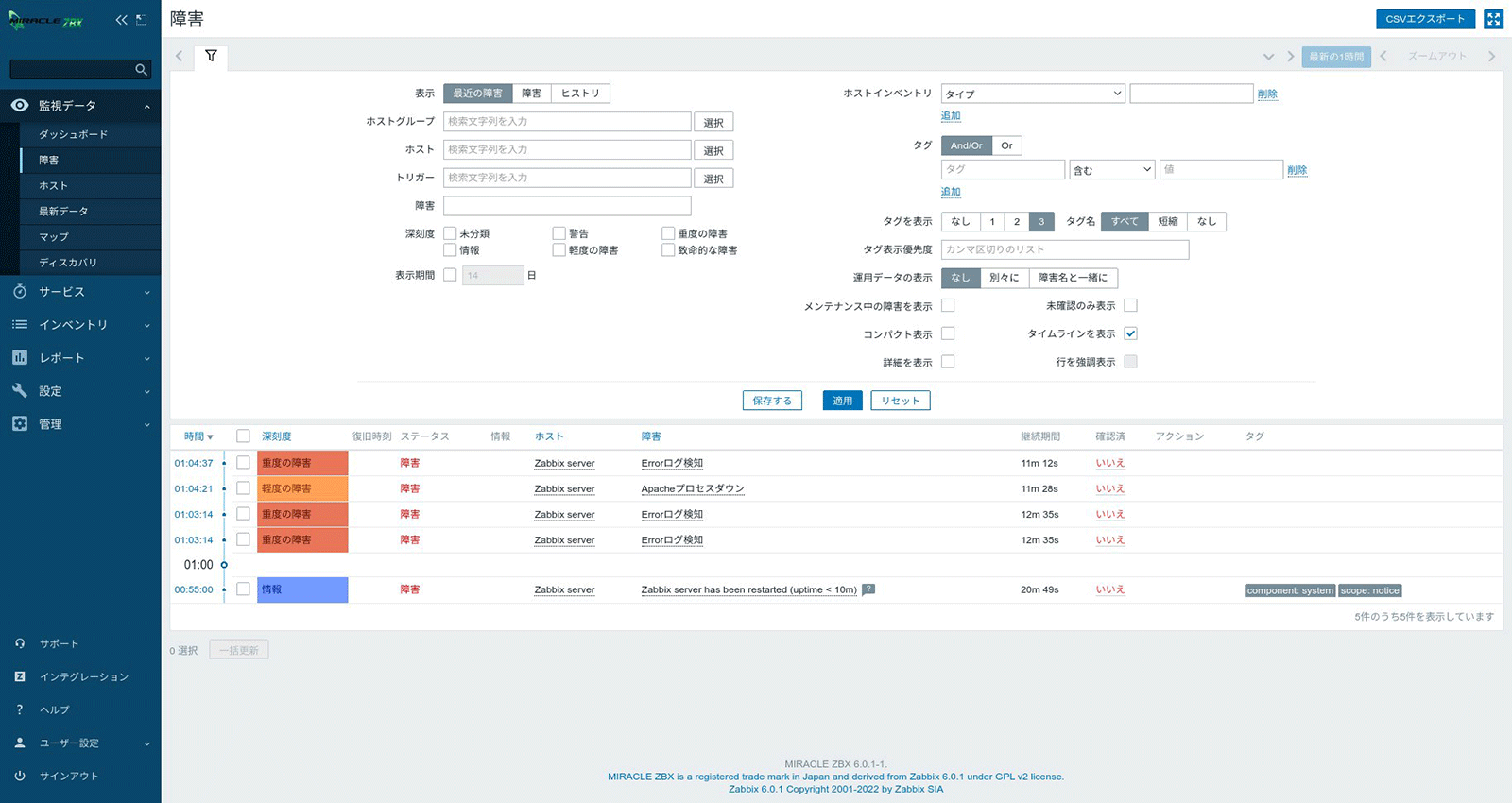
Task: Click the sign out power icon
Action: pyautogui.click(x=20, y=776)
